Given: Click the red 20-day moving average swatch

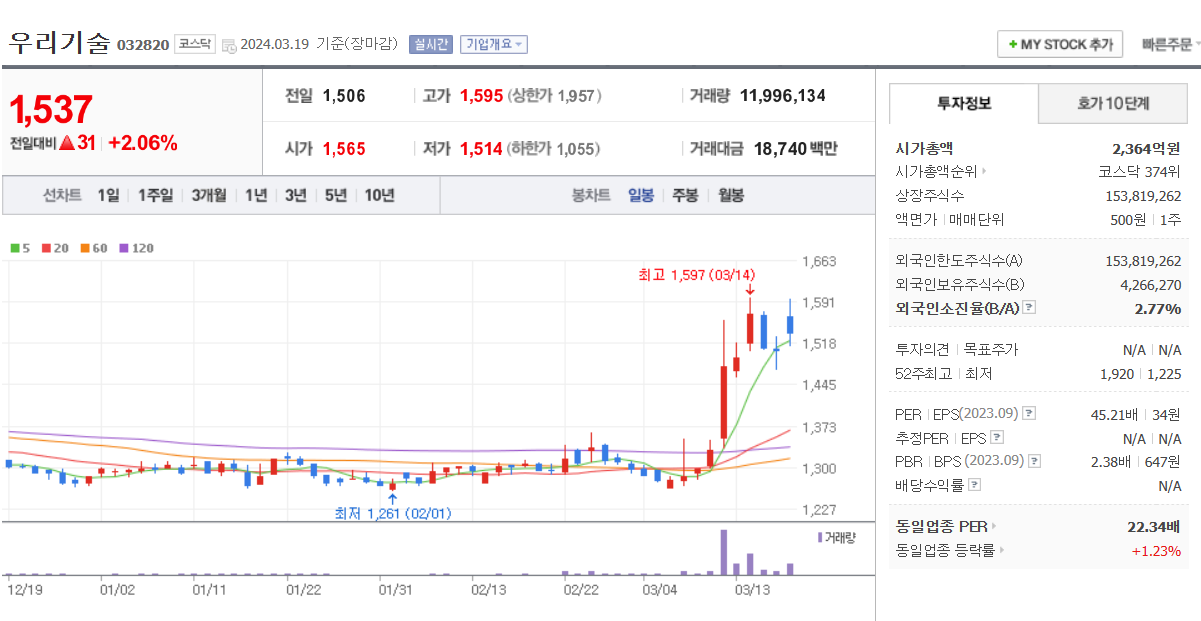Looking at the screenshot, I should [46, 247].
